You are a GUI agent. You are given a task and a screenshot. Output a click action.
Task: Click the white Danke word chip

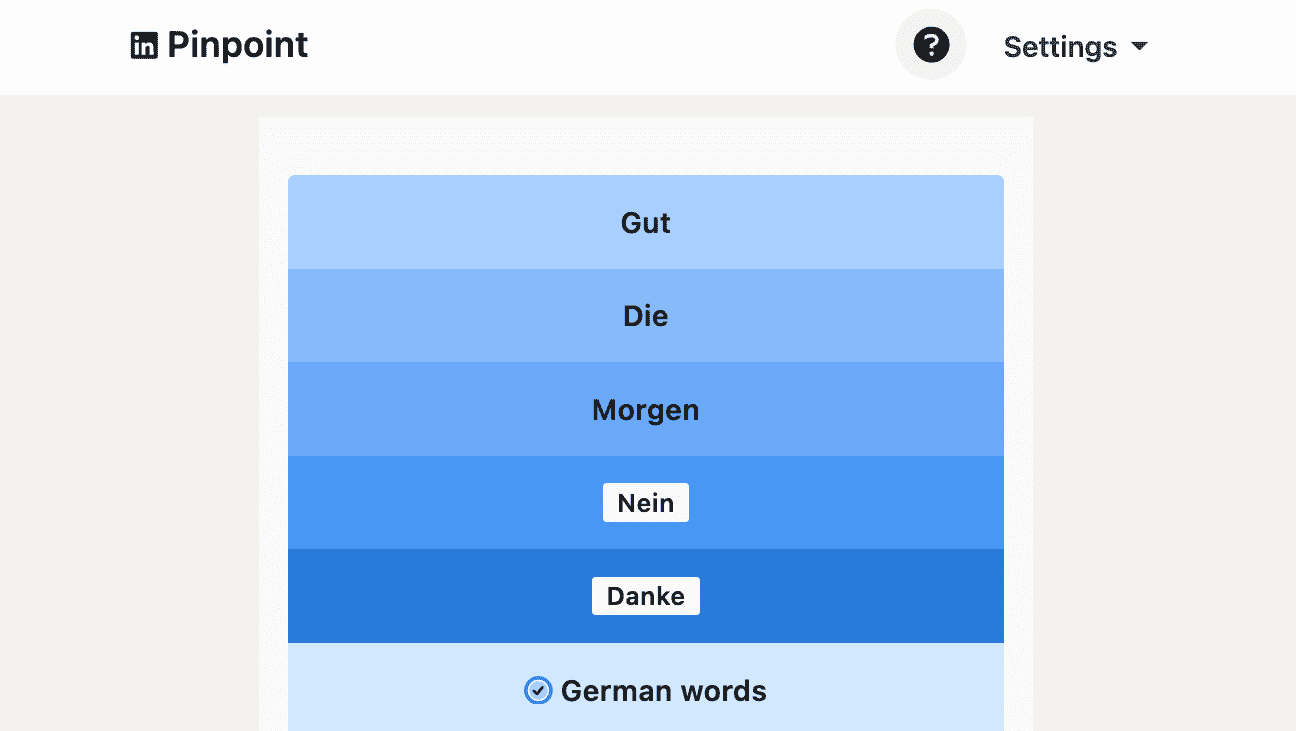(x=646, y=596)
